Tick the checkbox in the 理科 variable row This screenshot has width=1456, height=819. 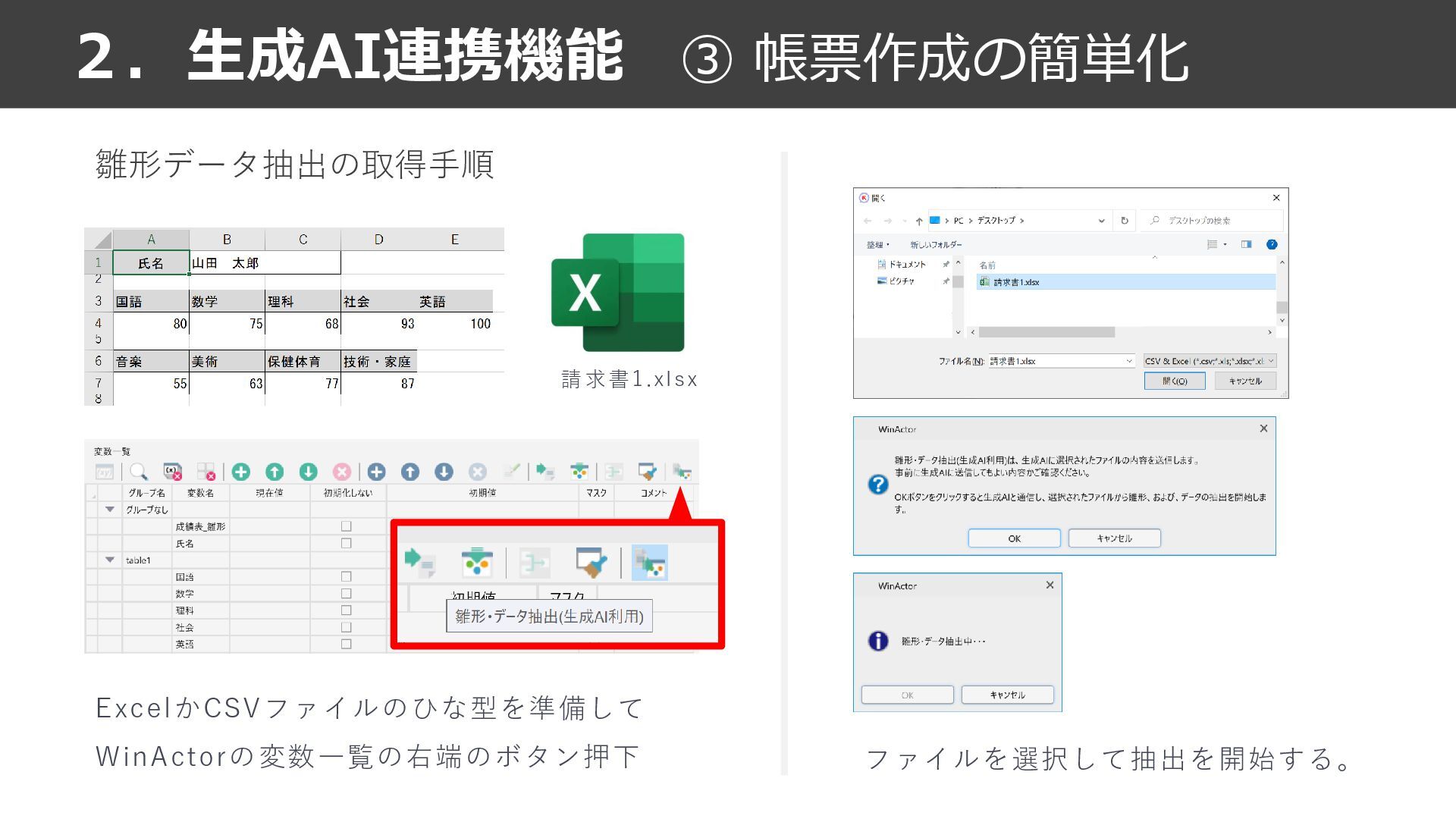point(347,610)
